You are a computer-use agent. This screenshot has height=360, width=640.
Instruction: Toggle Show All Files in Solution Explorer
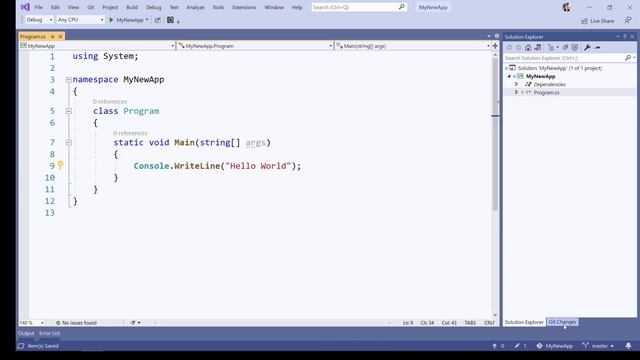point(575,47)
